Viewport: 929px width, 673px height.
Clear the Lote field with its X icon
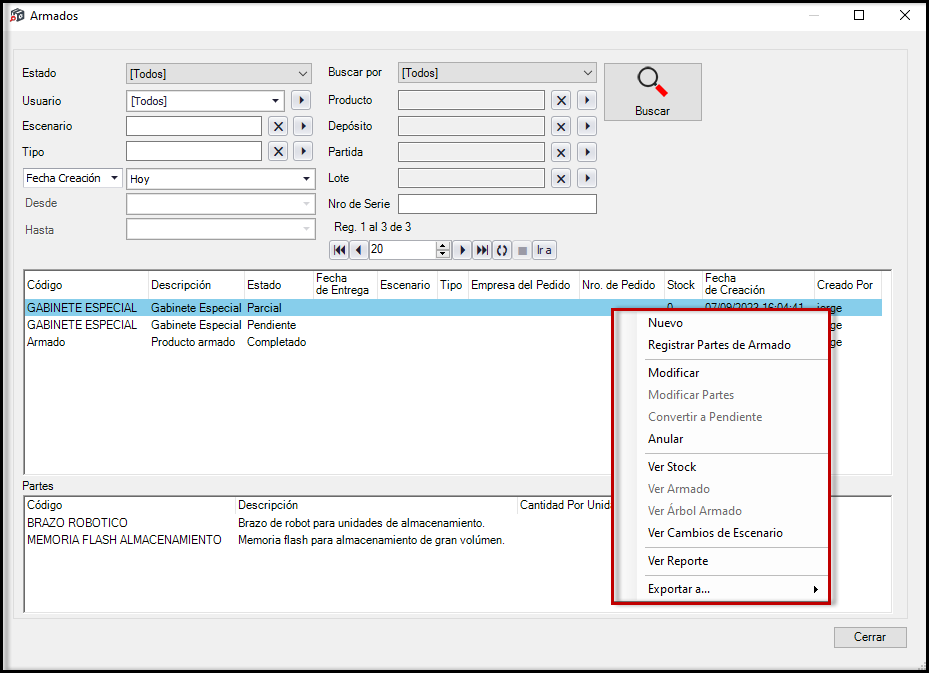[561, 178]
